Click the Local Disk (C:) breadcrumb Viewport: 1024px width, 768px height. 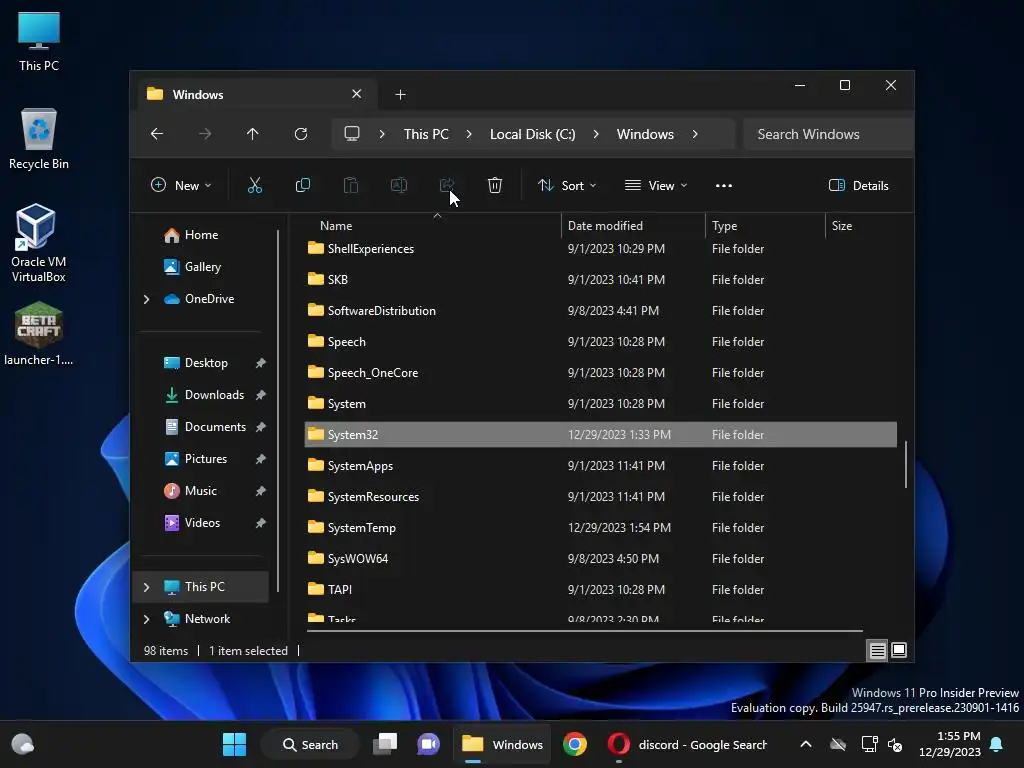click(532, 134)
